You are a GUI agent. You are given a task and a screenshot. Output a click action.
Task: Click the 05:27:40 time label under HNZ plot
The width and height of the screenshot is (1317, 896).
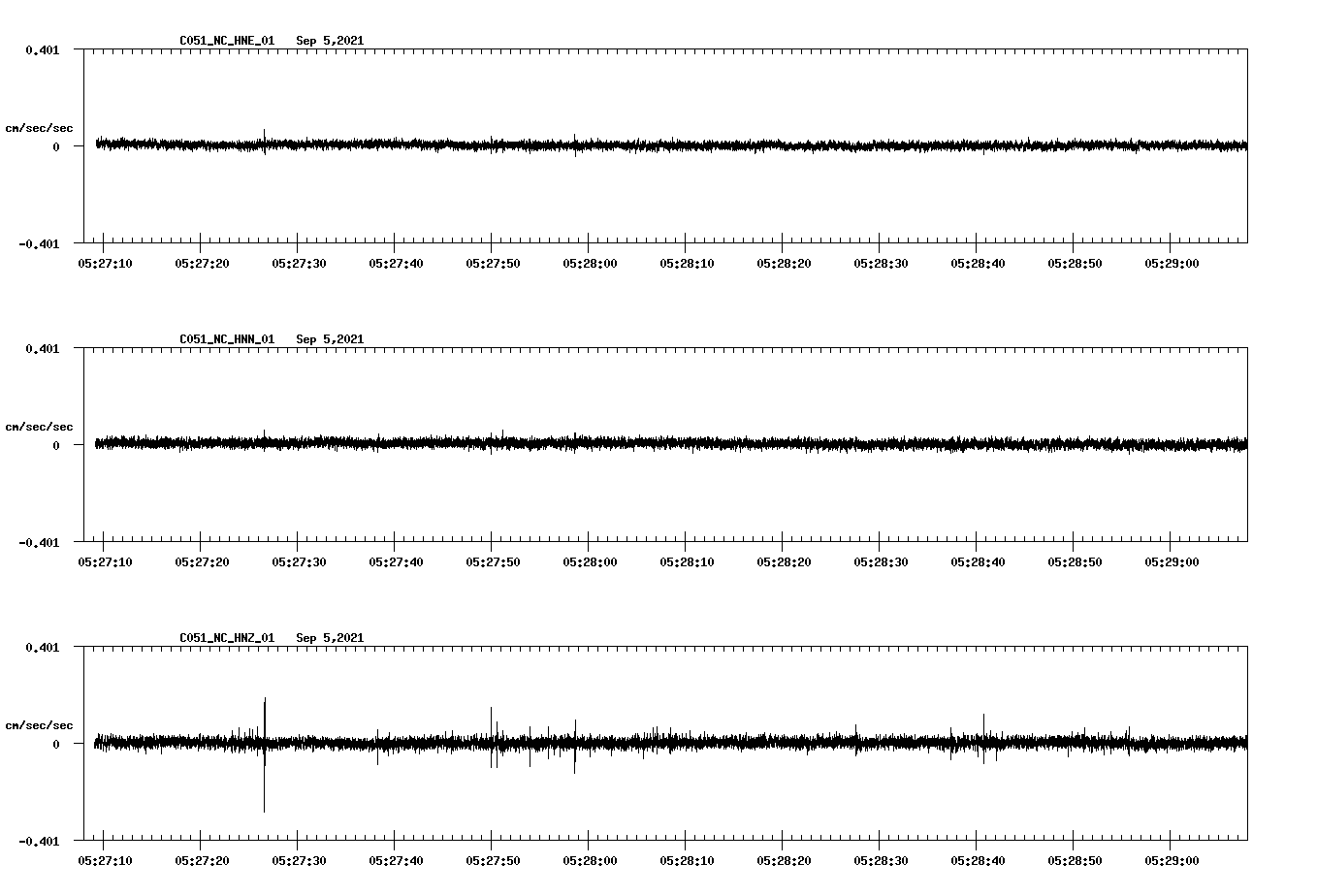coord(396,861)
